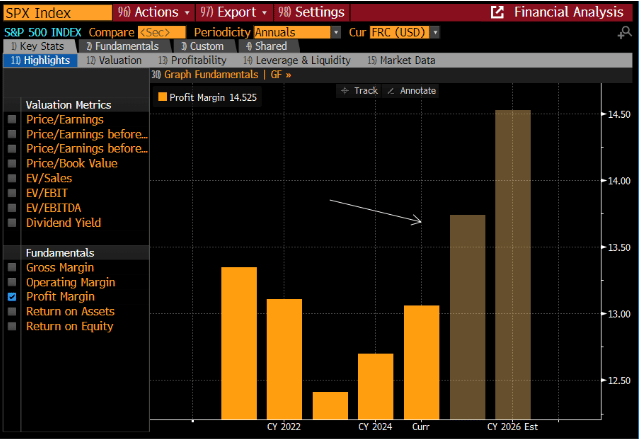Open the Actions dropdown menu

pos(154,12)
